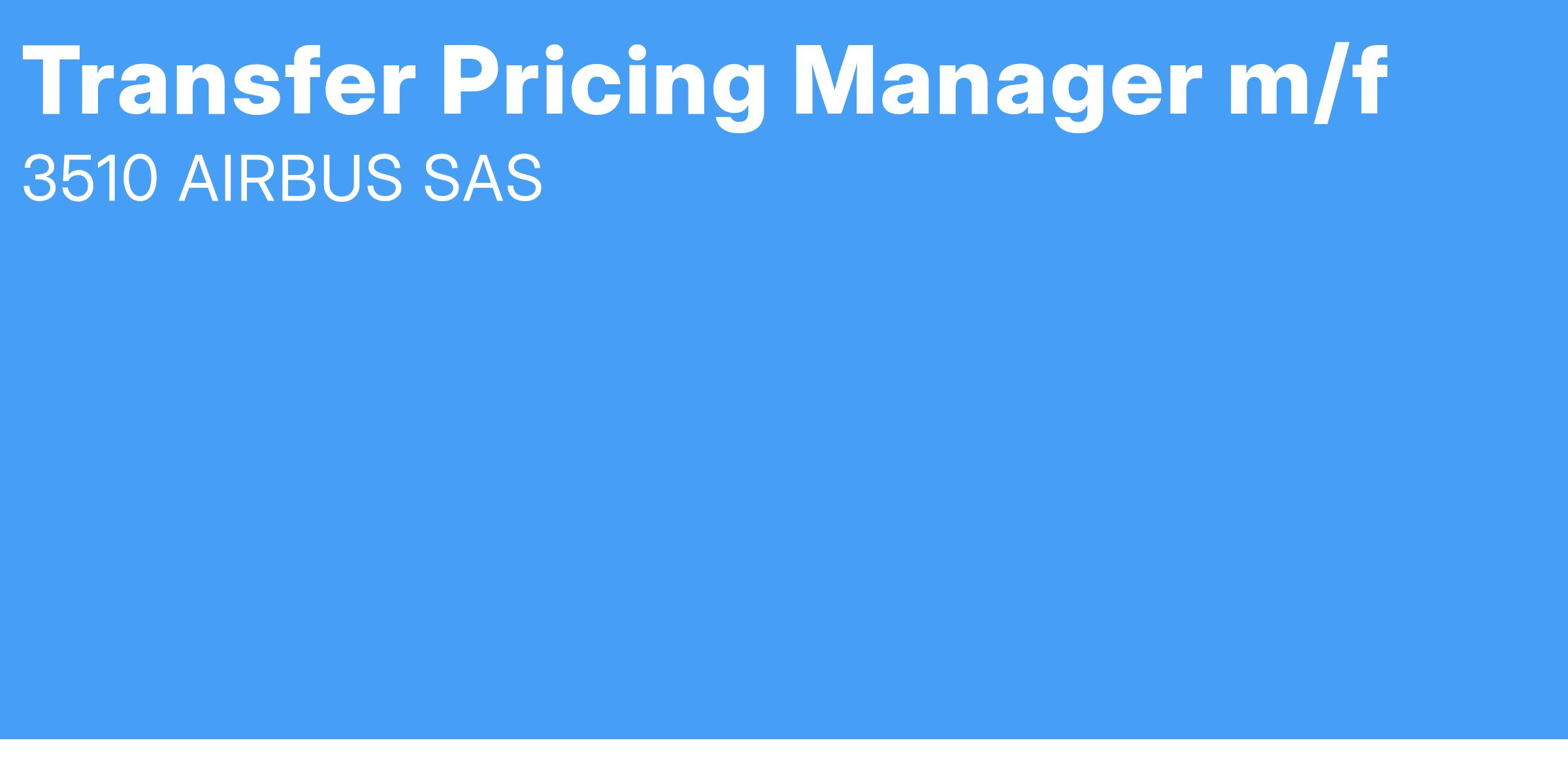Screen dimensions: 1568x766
Task: Click the number '3510' in the subtitle
Action: point(90,178)
